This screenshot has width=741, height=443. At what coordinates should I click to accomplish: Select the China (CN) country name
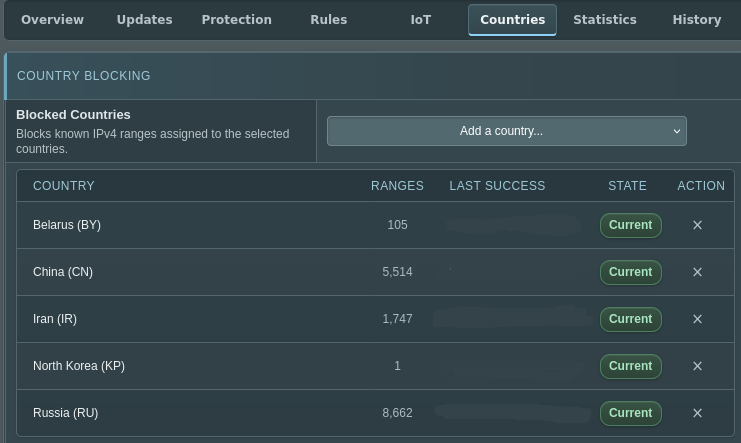(x=63, y=272)
